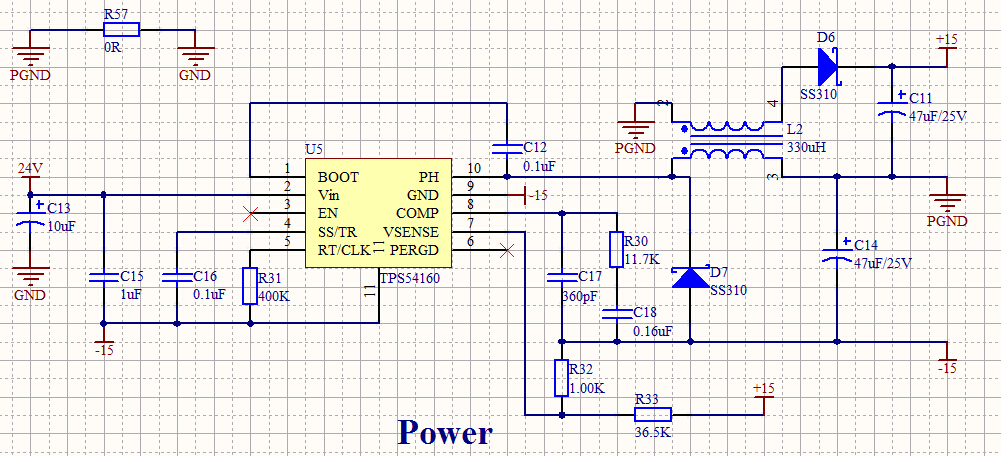Click pin number 10 at PH
Screen dimensions: 1001x456
pyautogui.click(x=473, y=168)
